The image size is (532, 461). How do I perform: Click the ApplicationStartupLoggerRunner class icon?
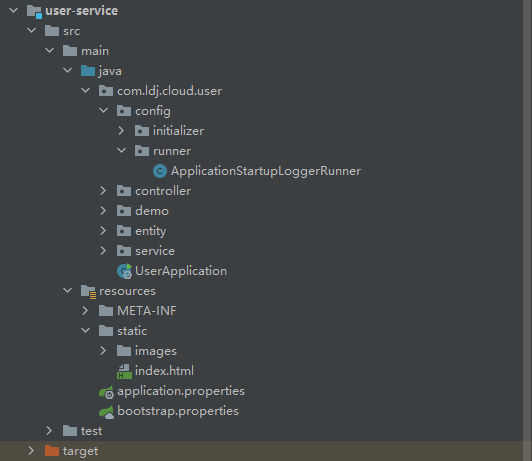[x=160, y=171]
